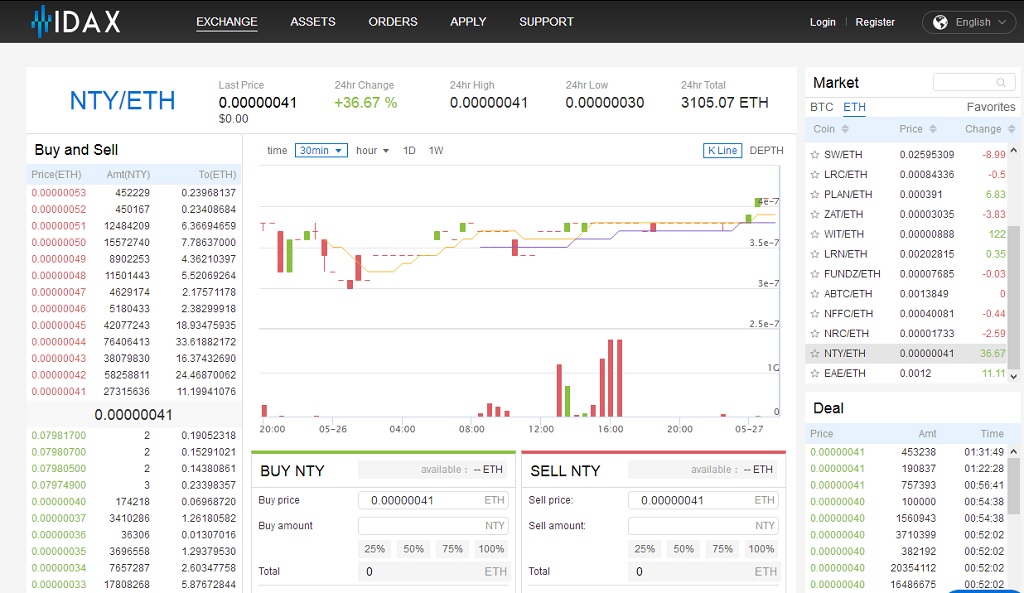The width and height of the screenshot is (1024, 593).
Task: Favorite ZAT/ETH with its star icon
Action: pyautogui.click(x=814, y=214)
